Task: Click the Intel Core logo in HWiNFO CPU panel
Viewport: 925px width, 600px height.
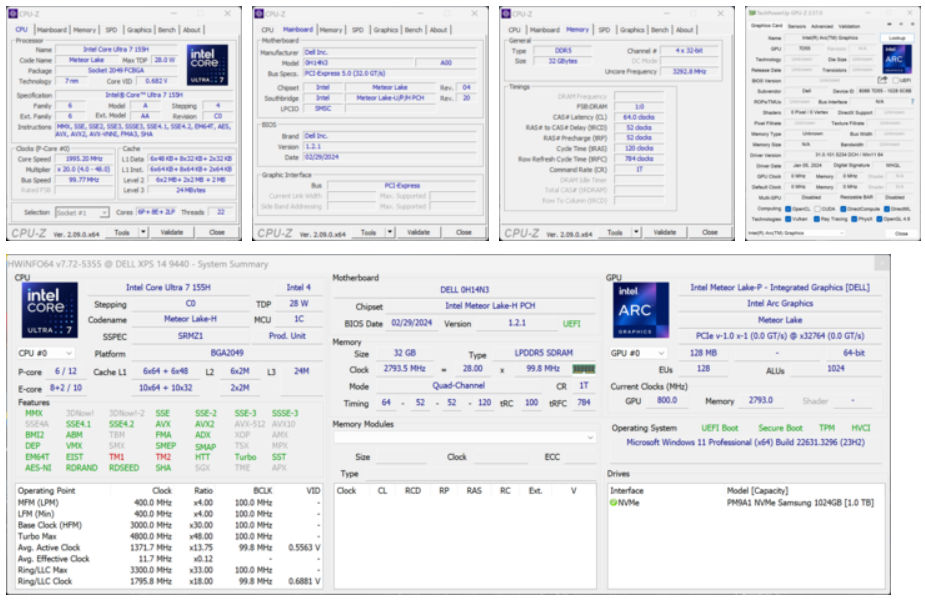Action: tap(50, 310)
